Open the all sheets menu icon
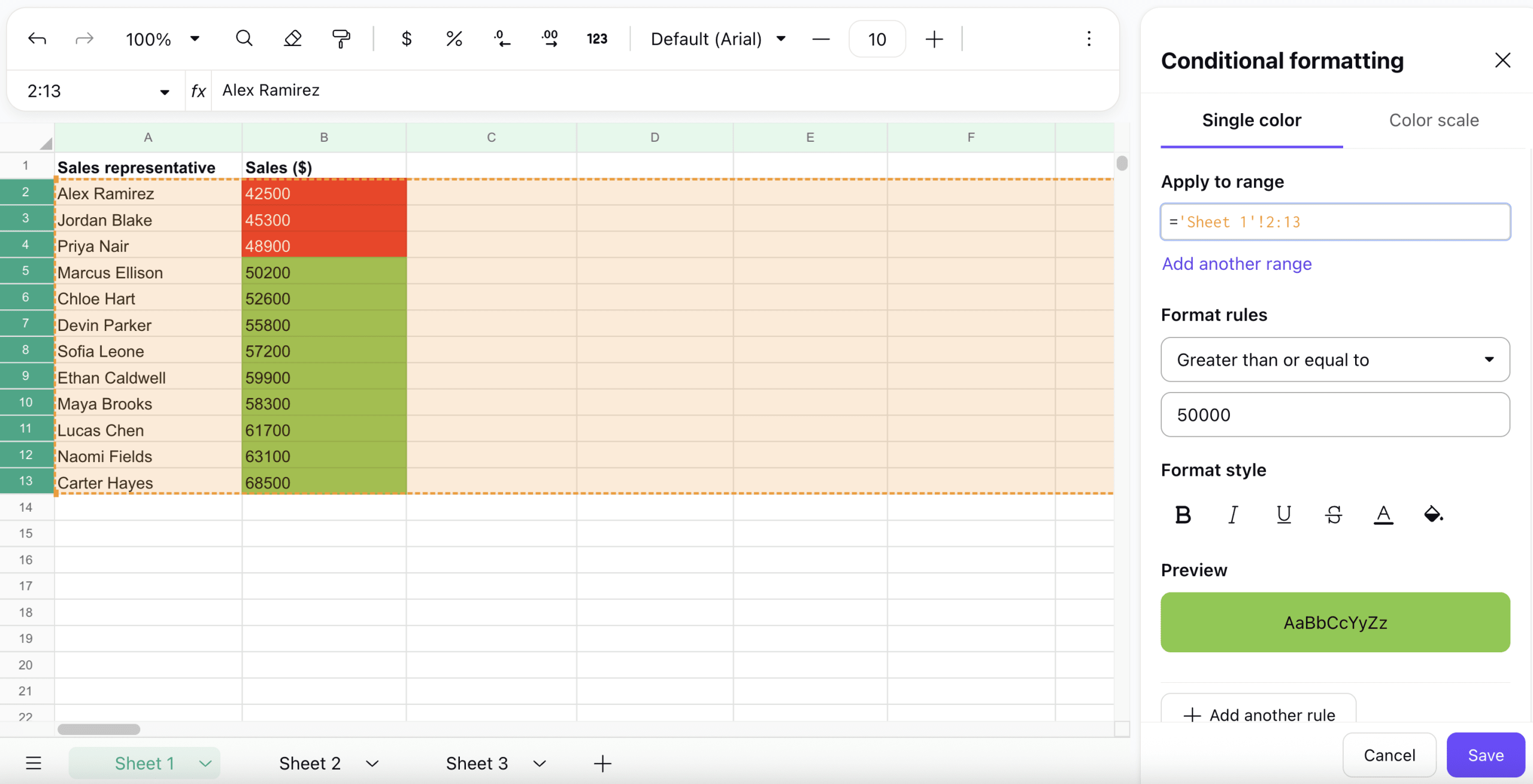The width and height of the screenshot is (1533, 784). click(33, 762)
